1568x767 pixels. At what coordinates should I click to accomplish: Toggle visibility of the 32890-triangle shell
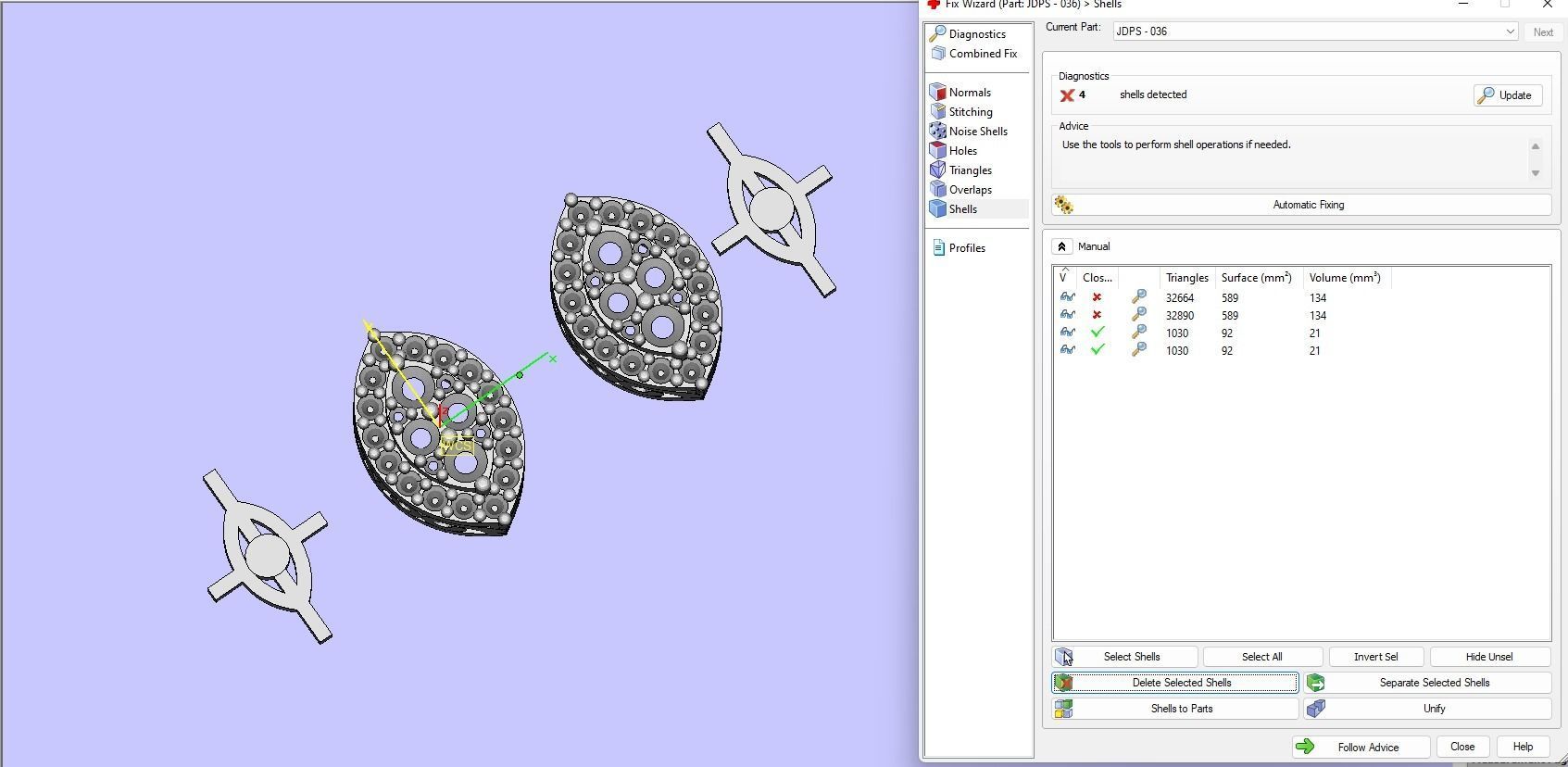point(1067,315)
